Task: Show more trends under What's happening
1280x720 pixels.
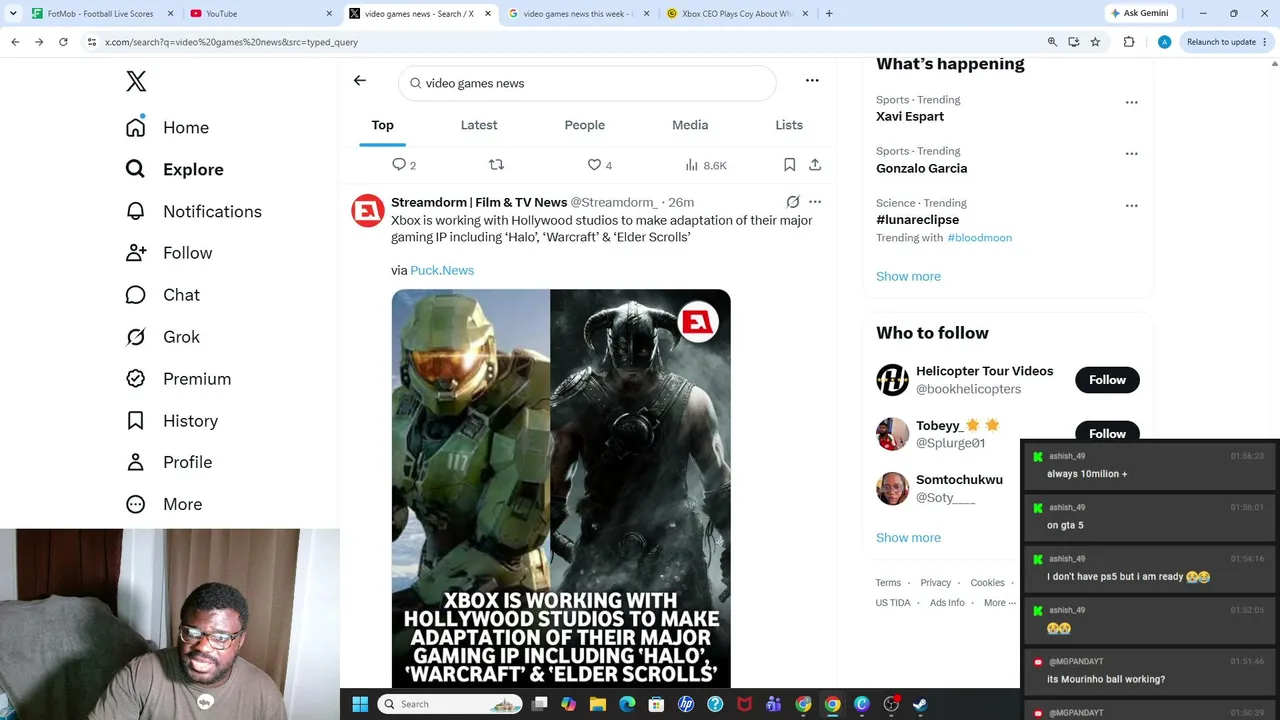Action: [908, 276]
